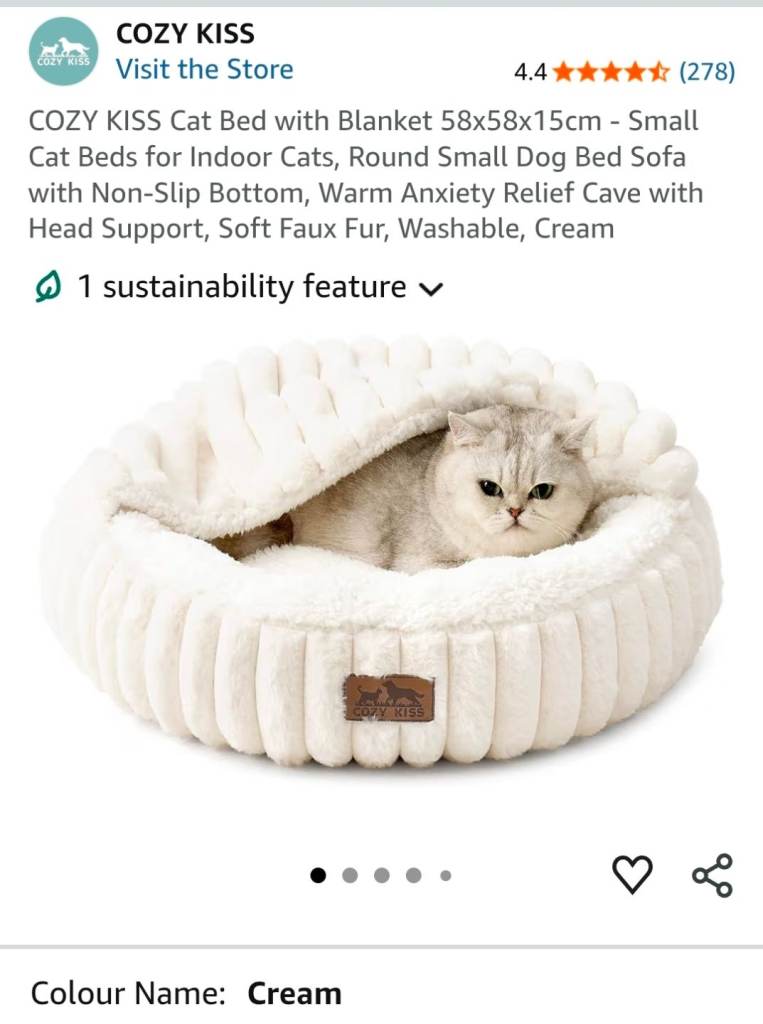Viewport: 763px width, 1024px height.
Task: Click the share icon
Action: (x=713, y=874)
